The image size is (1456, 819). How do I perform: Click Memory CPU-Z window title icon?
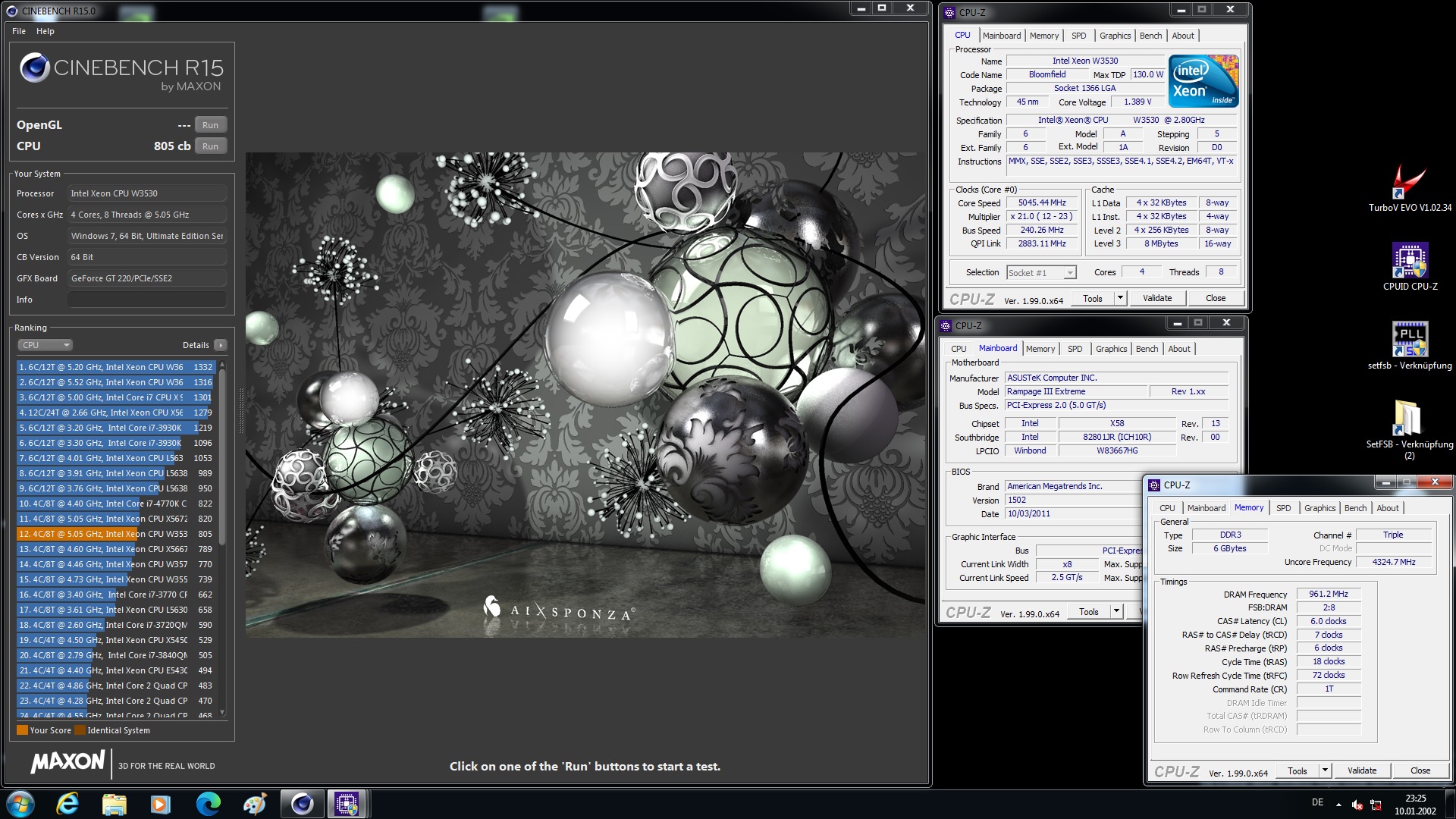pos(1154,485)
